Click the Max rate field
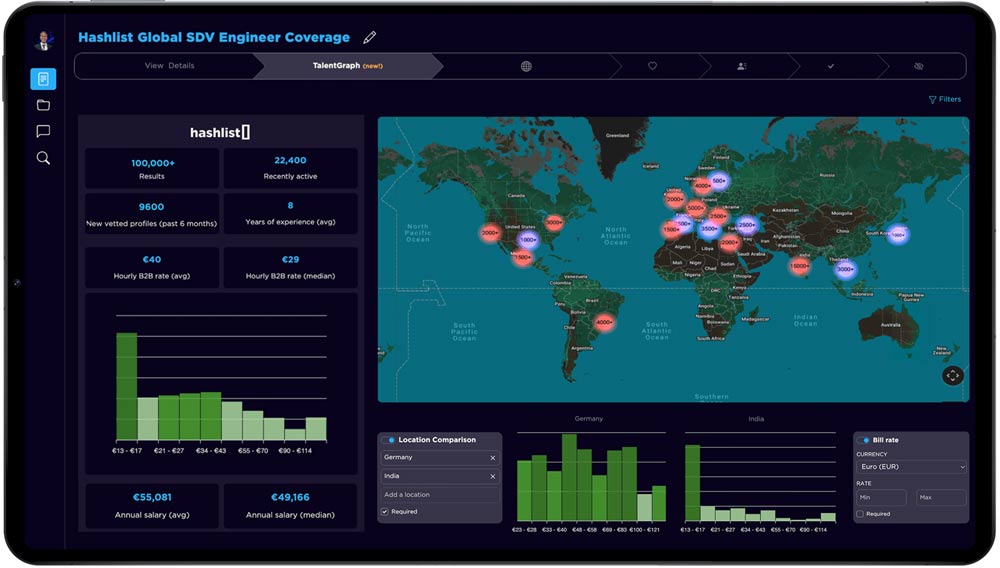The width and height of the screenshot is (1000, 568). point(941,498)
